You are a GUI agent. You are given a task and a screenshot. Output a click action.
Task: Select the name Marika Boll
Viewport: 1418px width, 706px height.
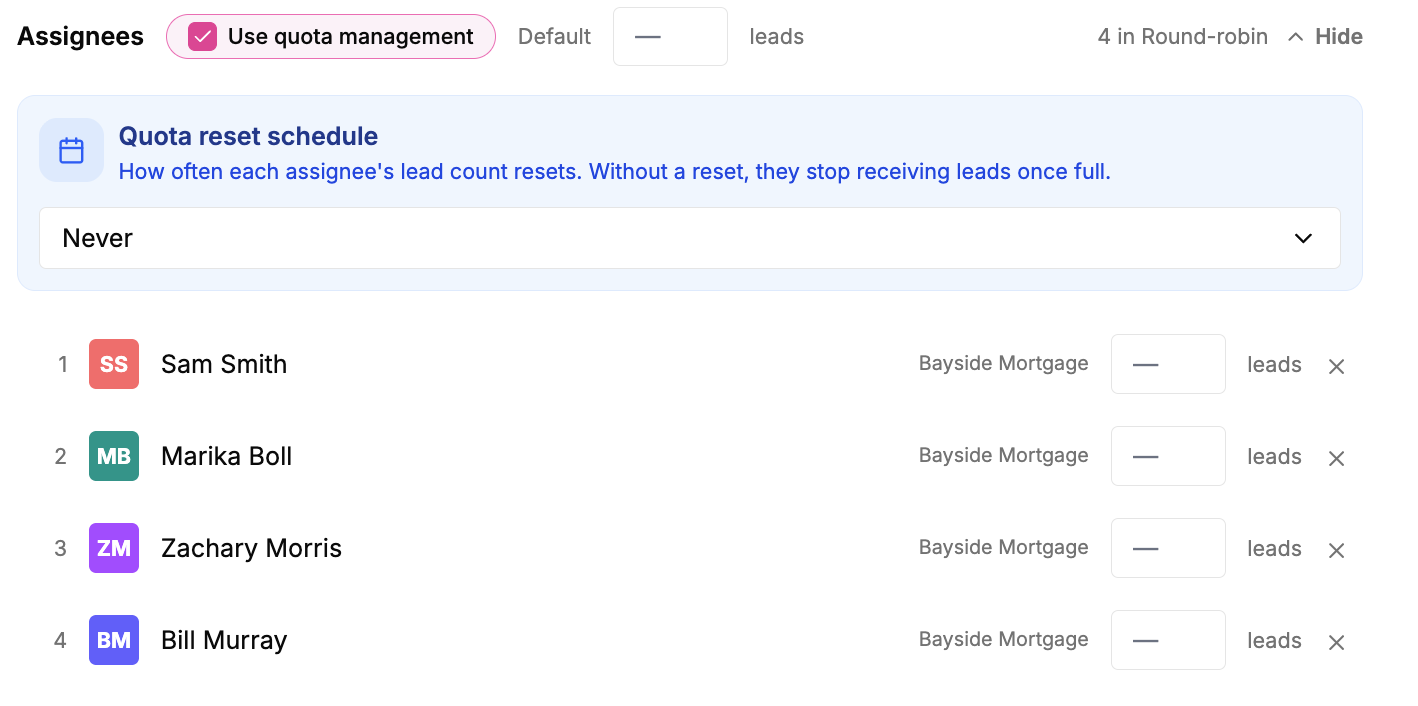[x=227, y=456]
